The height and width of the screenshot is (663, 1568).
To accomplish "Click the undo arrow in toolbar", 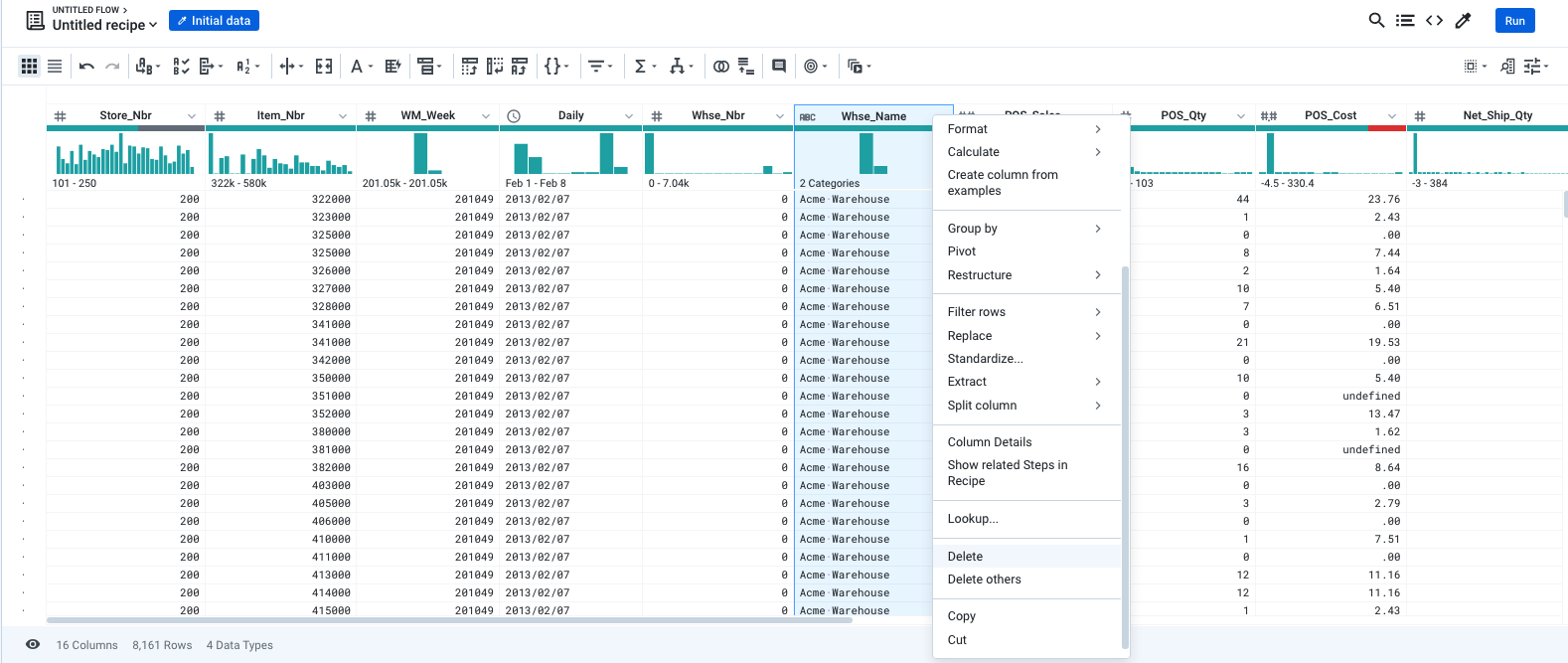I will tap(86, 67).
